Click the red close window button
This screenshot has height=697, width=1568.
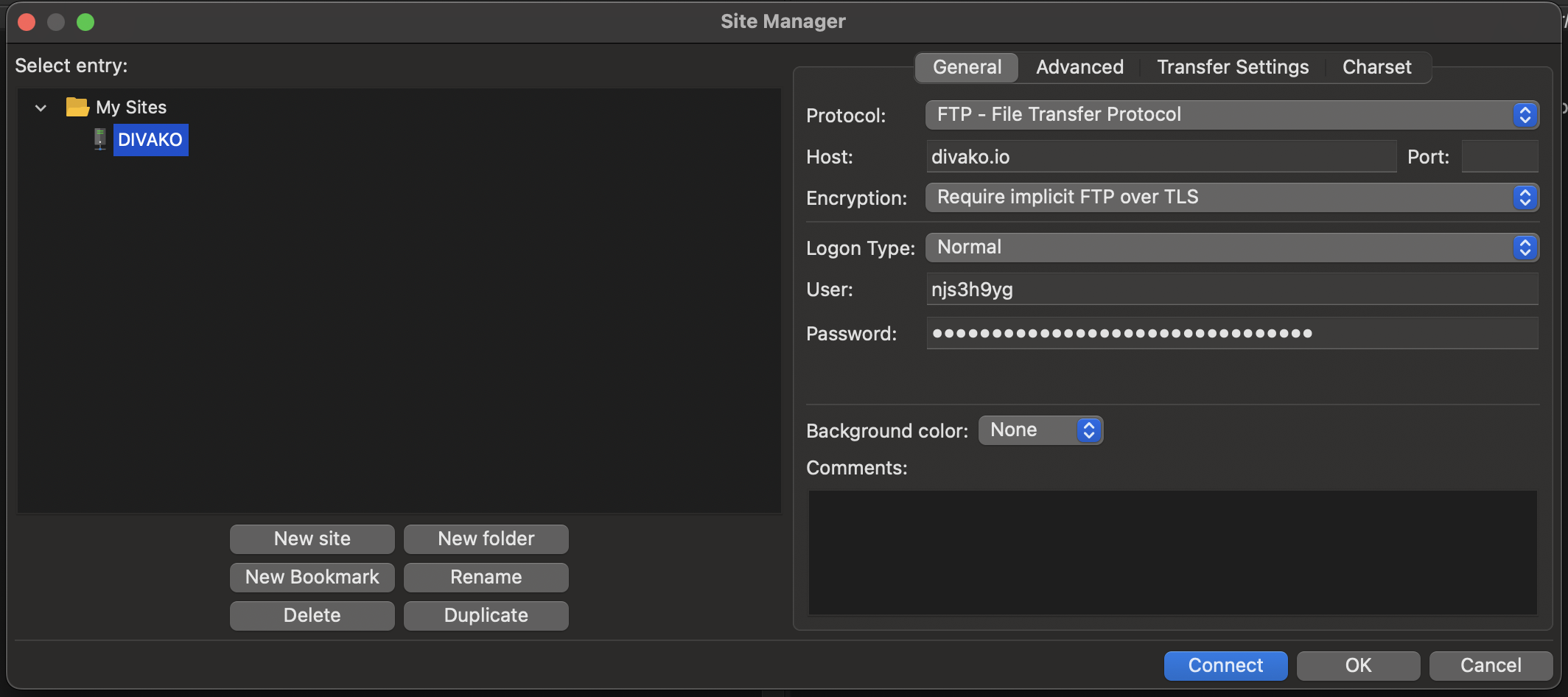click(x=27, y=22)
